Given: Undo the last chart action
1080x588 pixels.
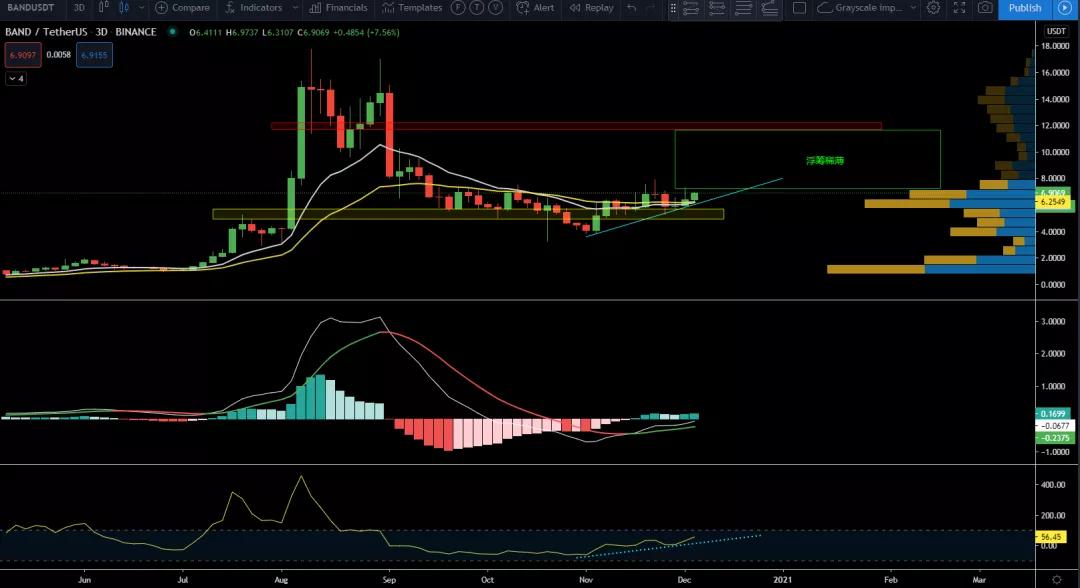Looking at the screenshot, I should click(629, 8).
